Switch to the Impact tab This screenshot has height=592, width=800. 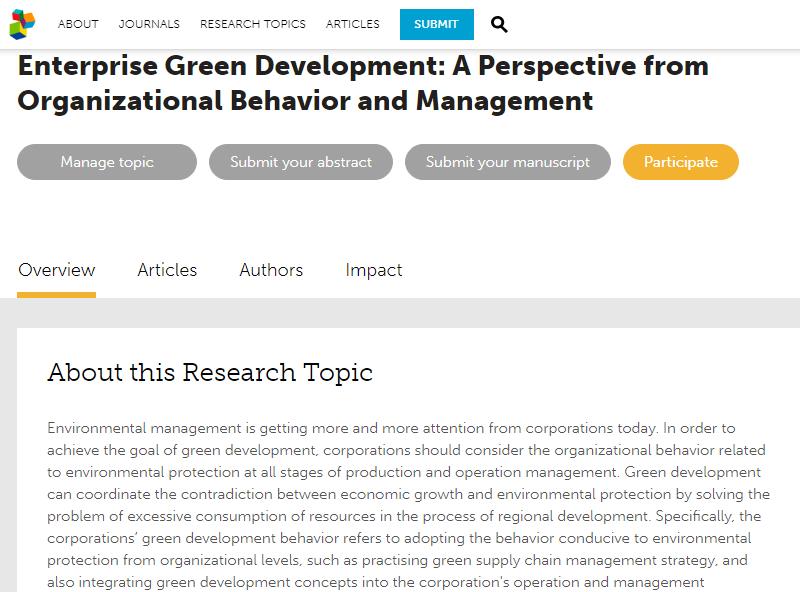[x=373, y=270]
